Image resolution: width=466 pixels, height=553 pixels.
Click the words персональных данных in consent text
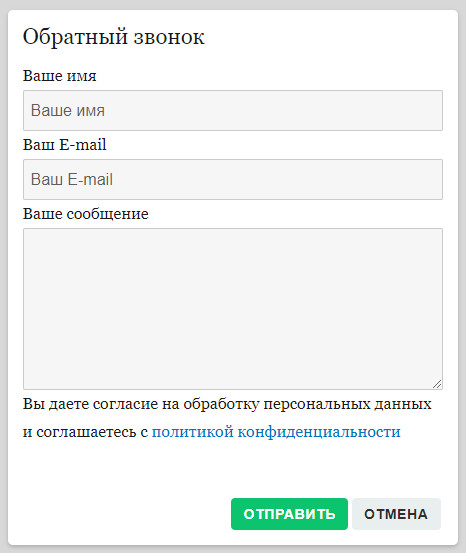pyautogui.click(x=347, y=404)
